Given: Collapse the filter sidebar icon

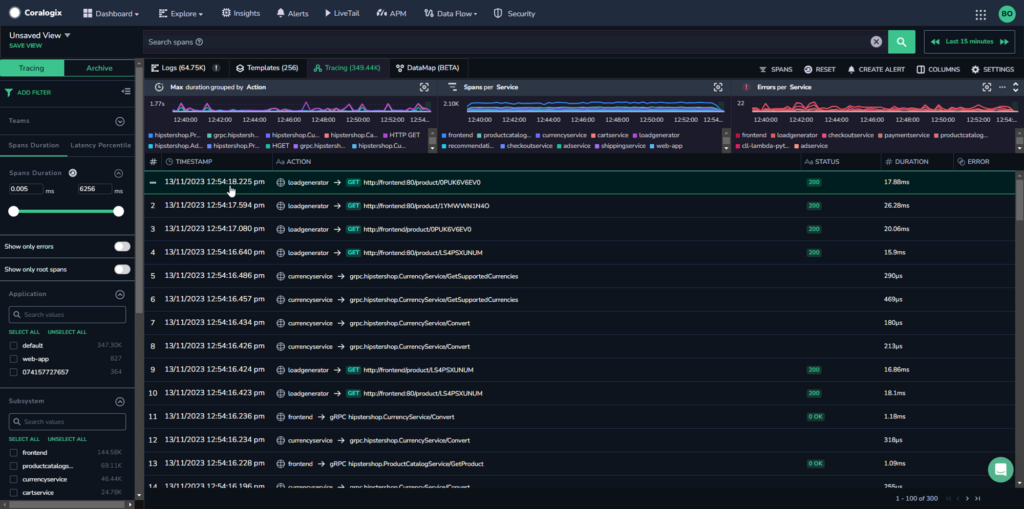Looking at the screenshot, I should pyautogui.click(x=126, y=92).
